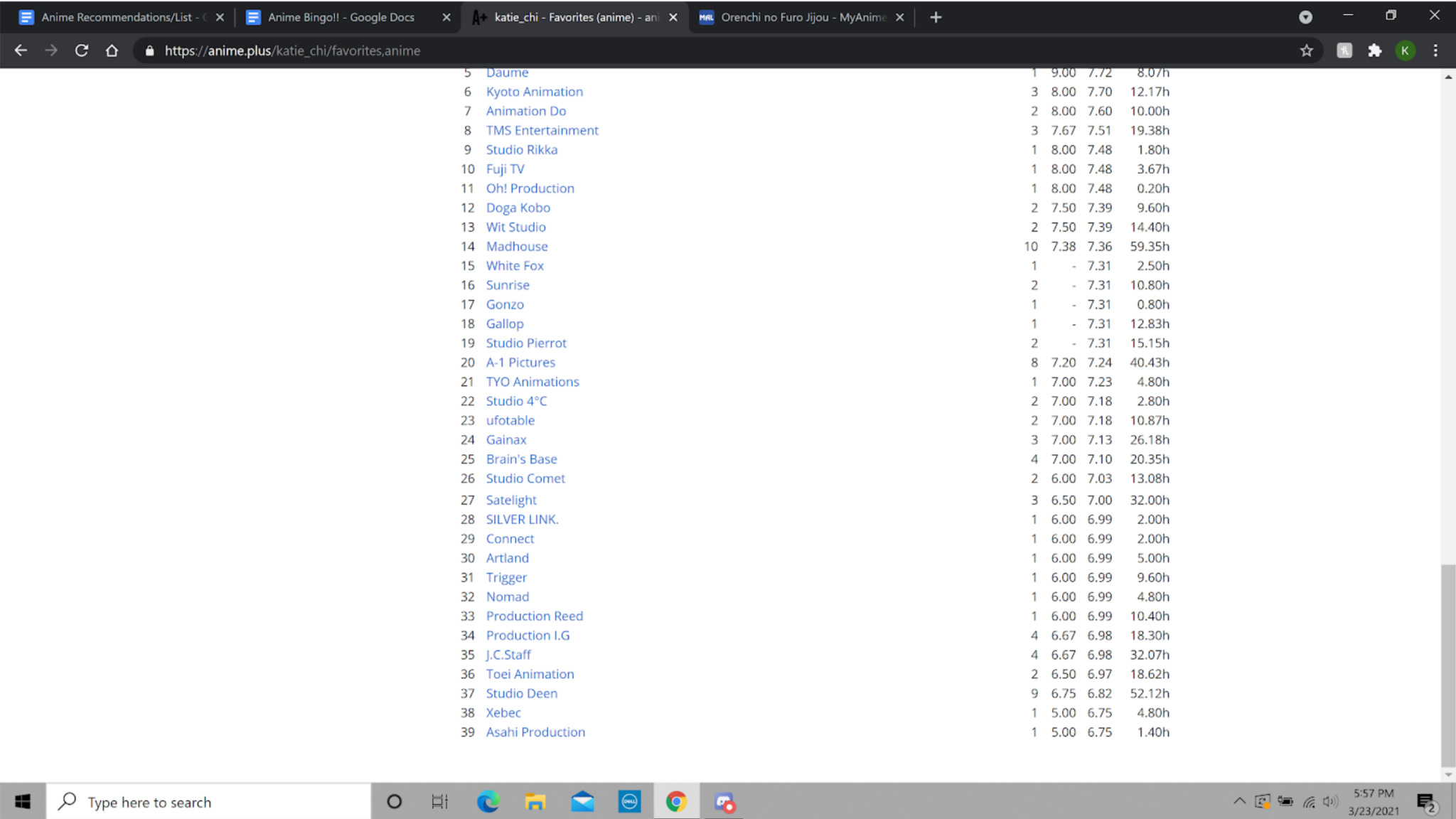1456x819 pixels.
Task: Click the browser reload icon
Action: coord(82,50)
